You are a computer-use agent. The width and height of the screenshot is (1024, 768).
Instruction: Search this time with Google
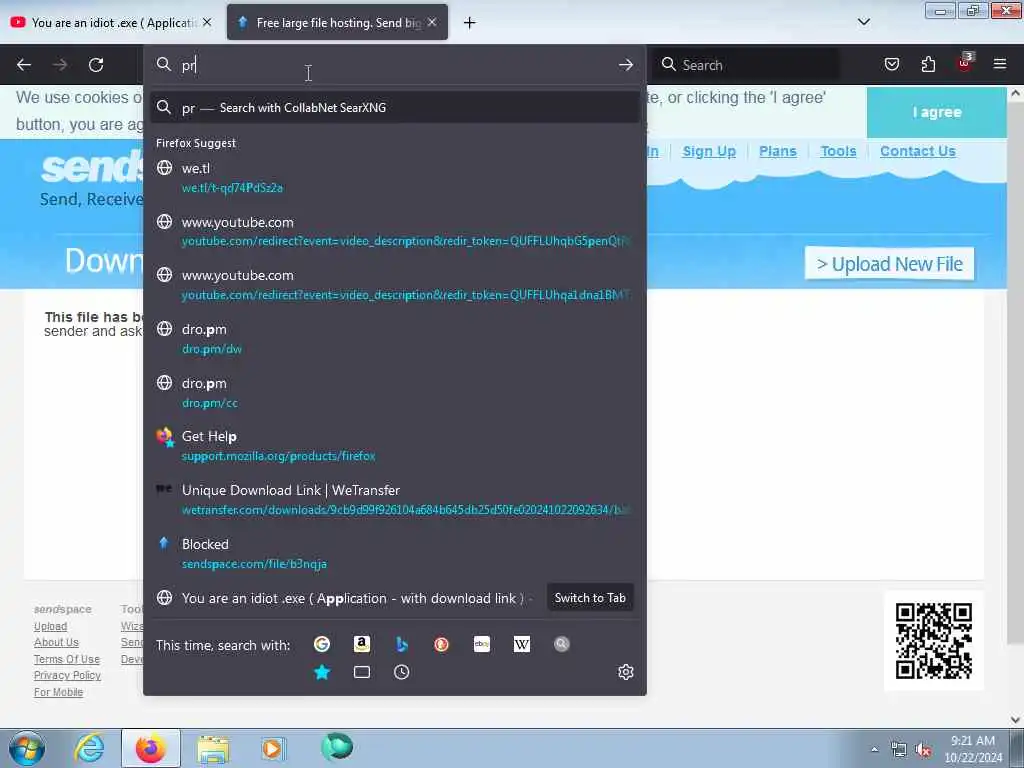coord(322,644)
